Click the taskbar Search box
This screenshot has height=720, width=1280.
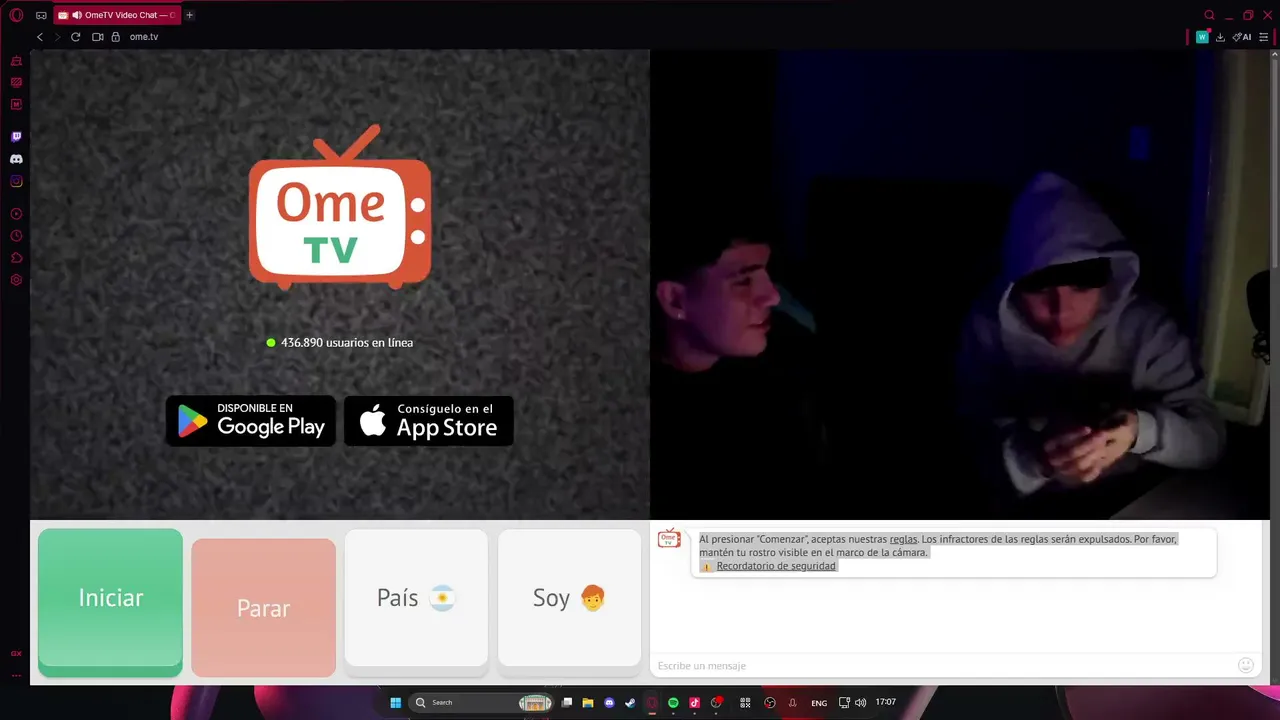tap(483, 703)
